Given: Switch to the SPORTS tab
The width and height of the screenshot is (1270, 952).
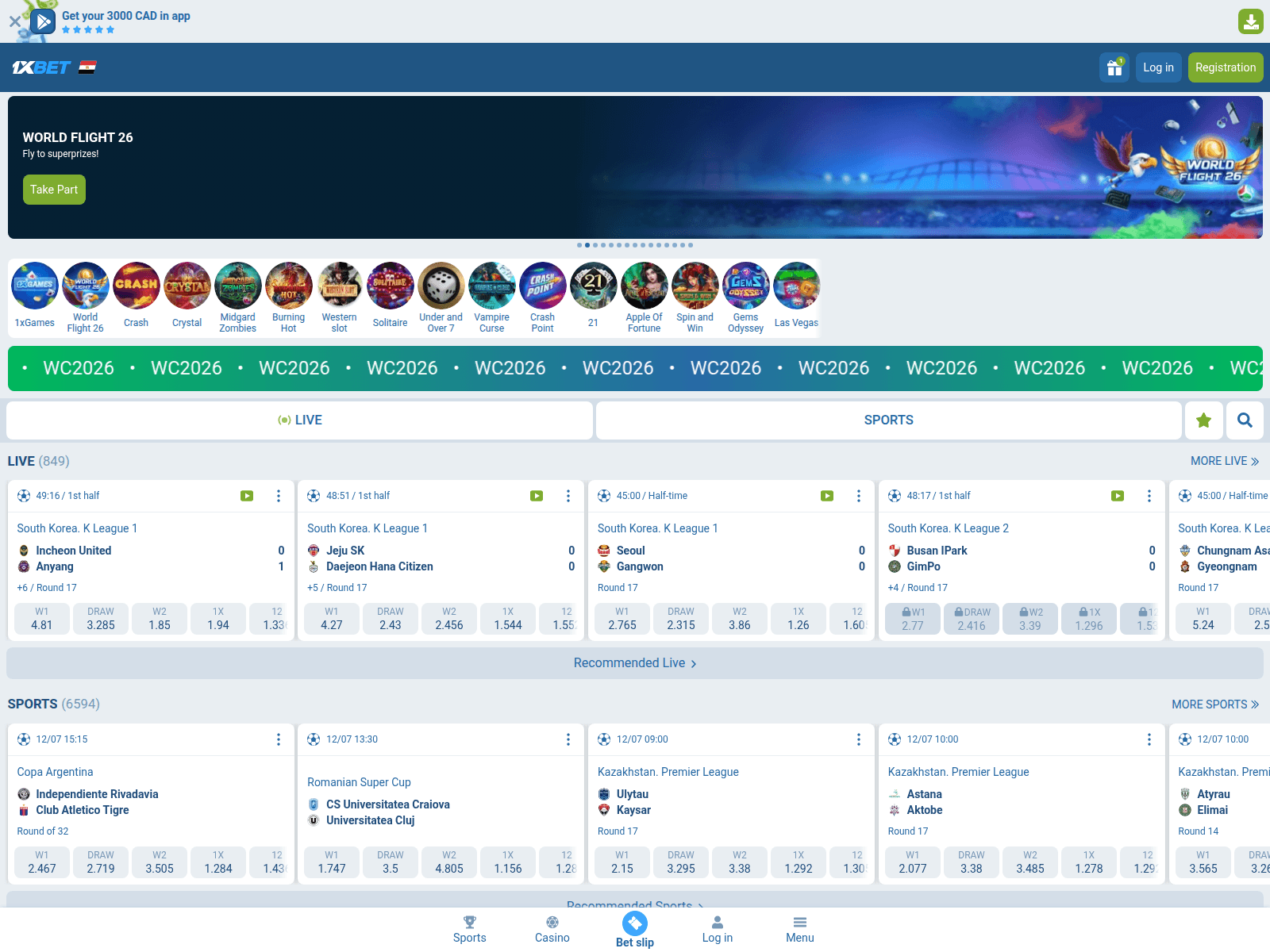Looking at the screenshot, I should point(889,420).
